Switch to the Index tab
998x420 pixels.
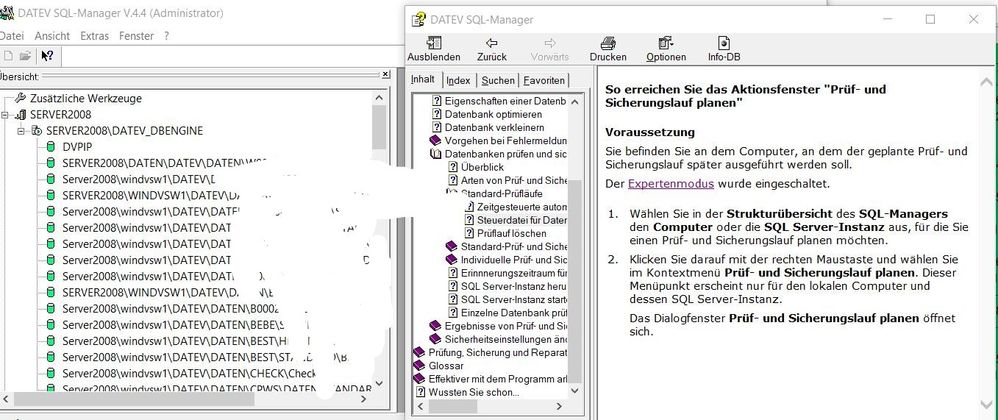tap(459, 81)
